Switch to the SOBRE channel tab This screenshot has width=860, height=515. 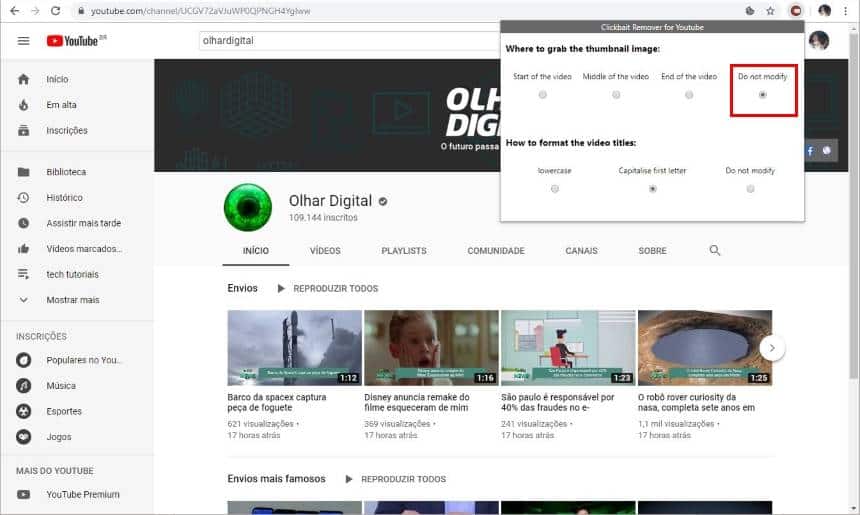point(652,251)
